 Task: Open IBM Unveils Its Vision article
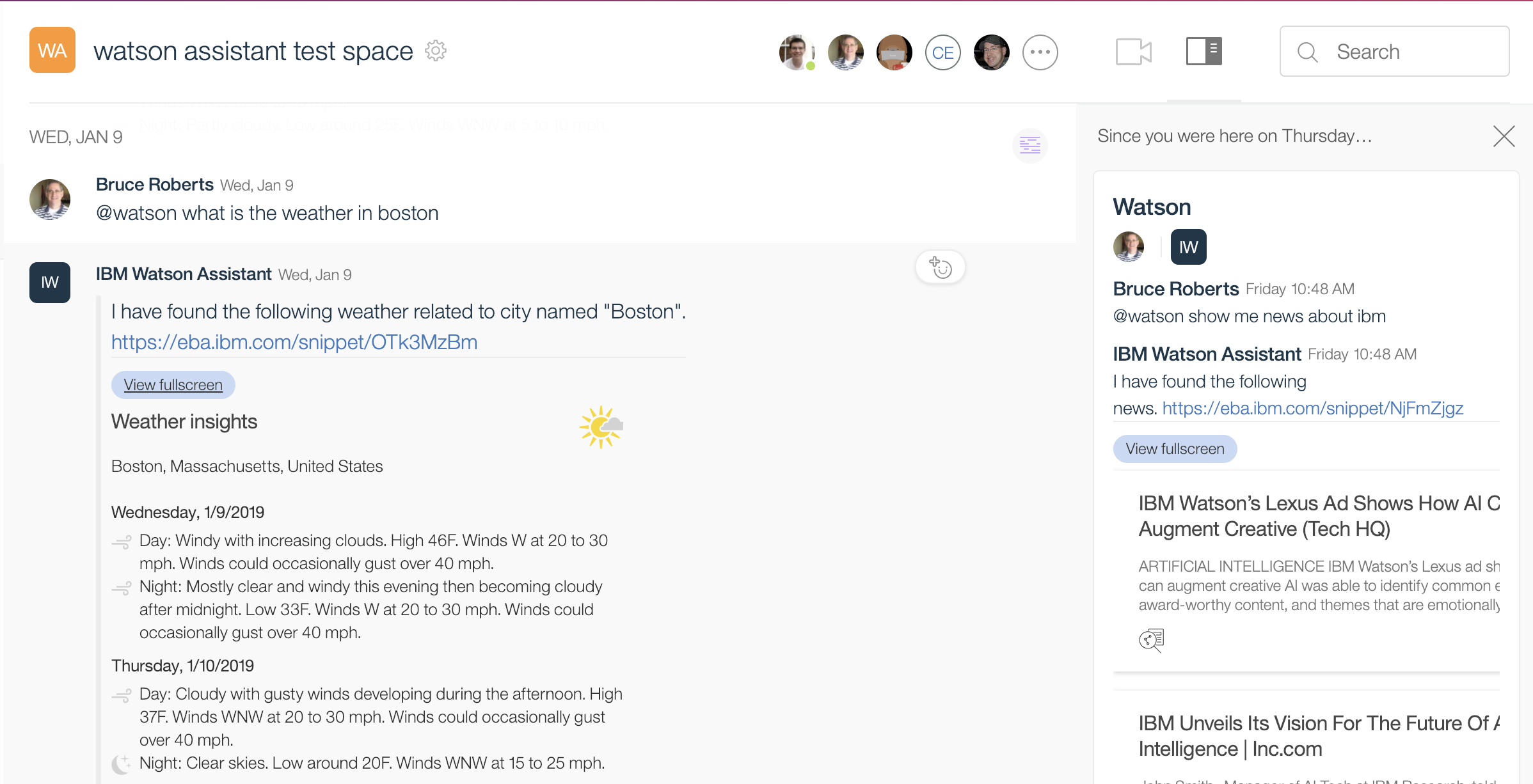pos(1319,736)
